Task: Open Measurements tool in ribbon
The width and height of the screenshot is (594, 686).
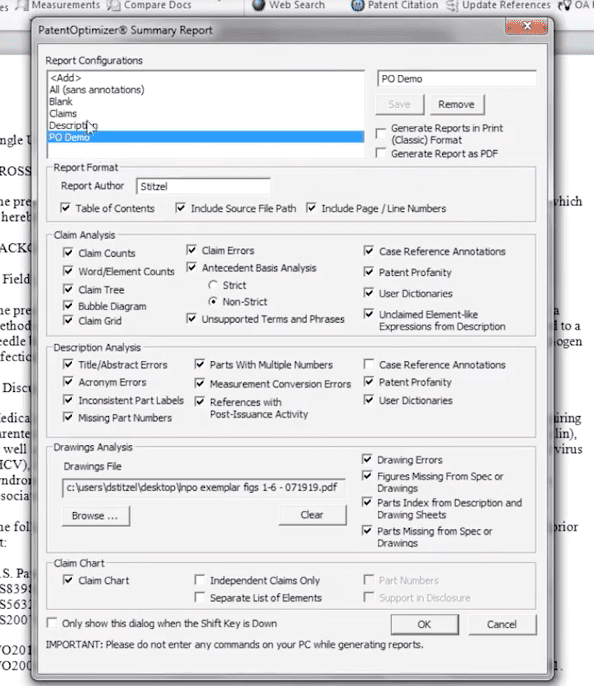Action: tap(58, 5)
